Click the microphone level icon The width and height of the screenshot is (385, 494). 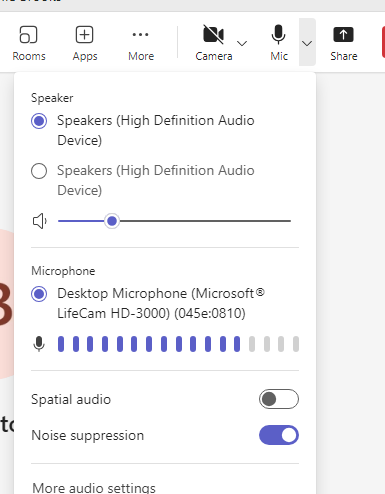[39, 344]
